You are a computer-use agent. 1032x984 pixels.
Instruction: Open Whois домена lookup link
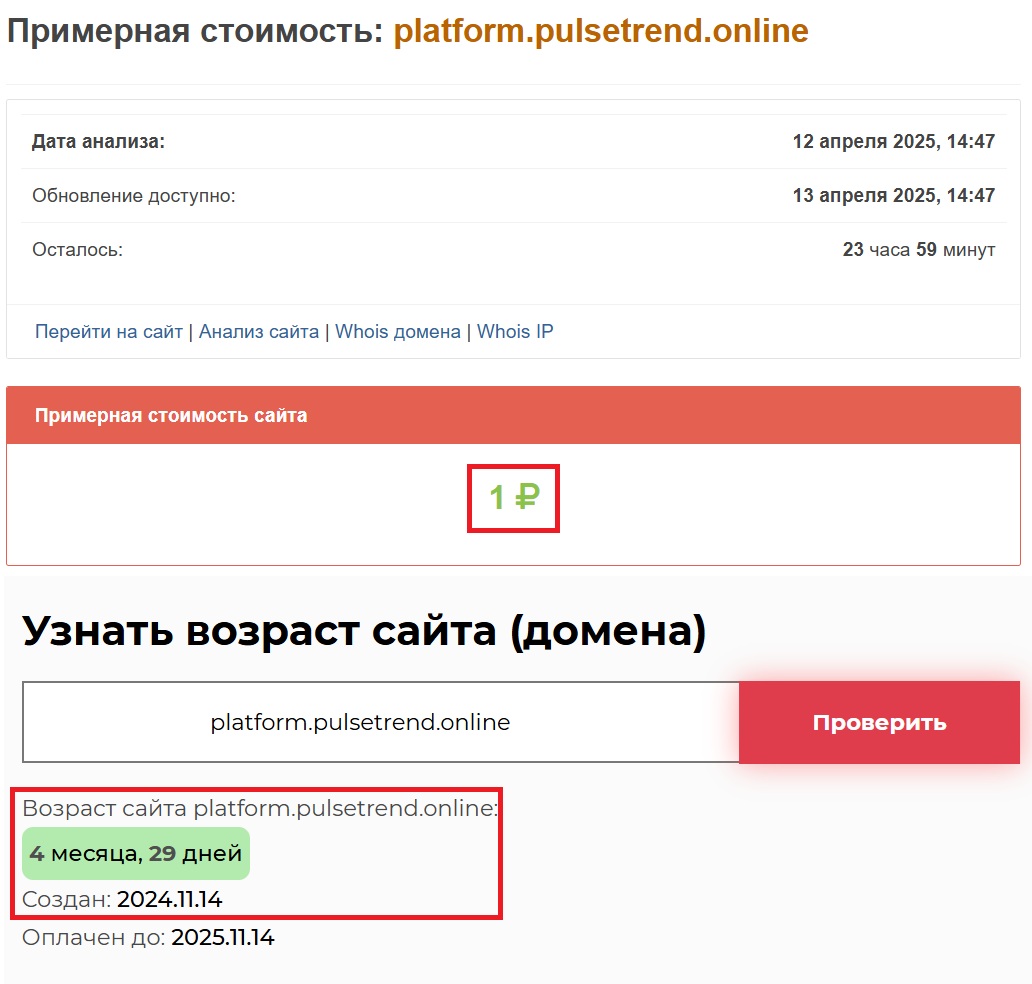[x=398, y=332]
